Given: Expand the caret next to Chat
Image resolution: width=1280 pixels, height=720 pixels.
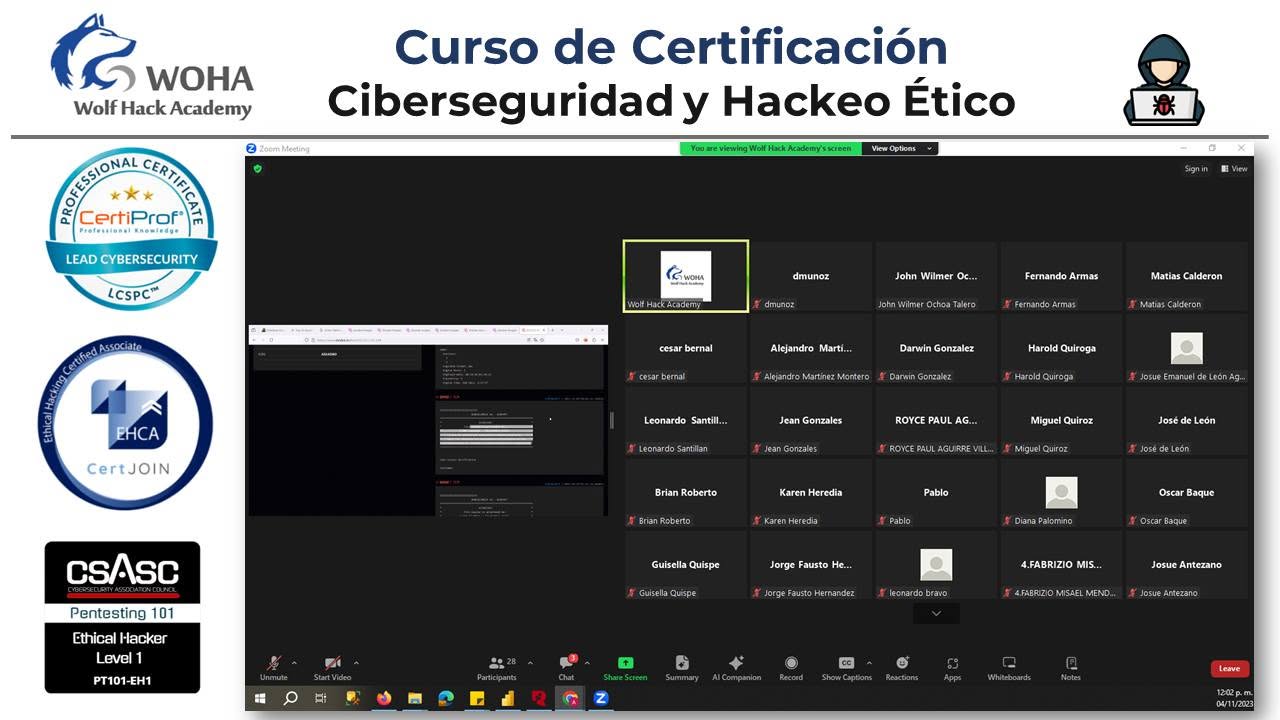Looking at the screenshot, I should (x=587, y=662).
